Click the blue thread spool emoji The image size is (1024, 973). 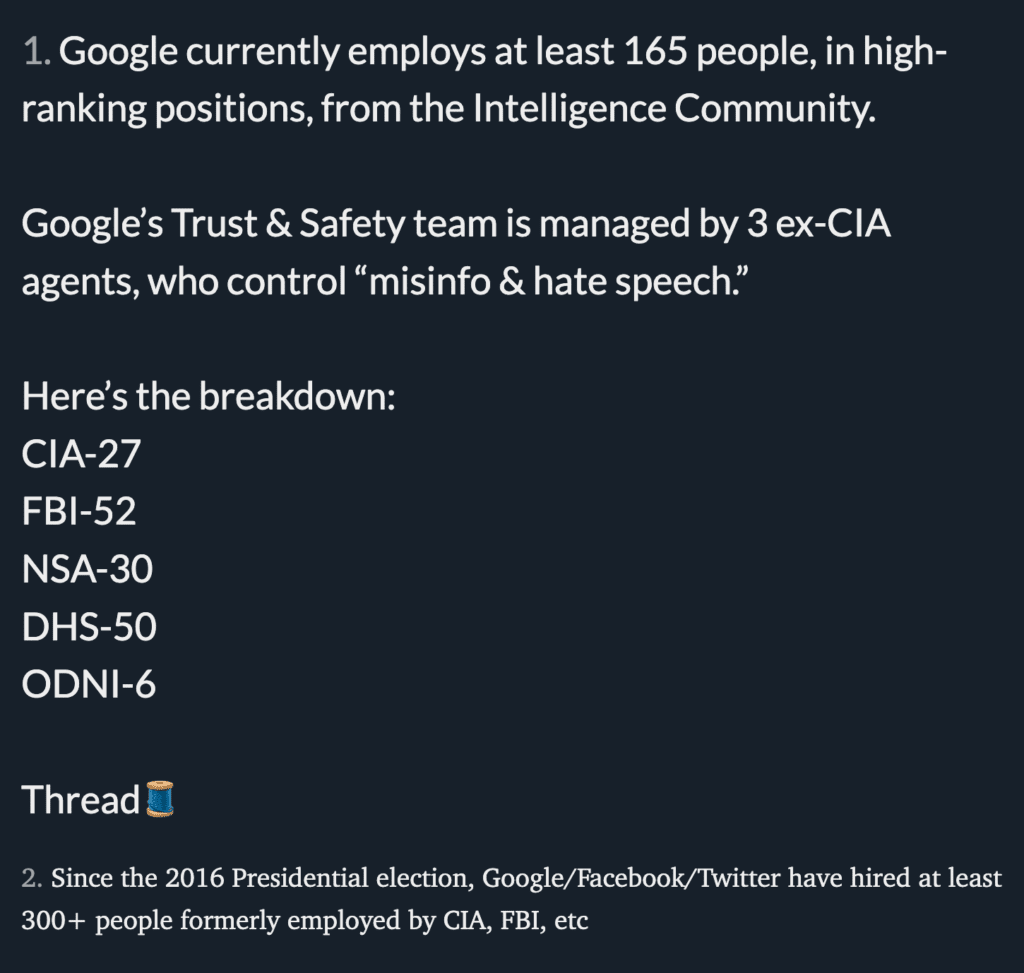[159, 799]
